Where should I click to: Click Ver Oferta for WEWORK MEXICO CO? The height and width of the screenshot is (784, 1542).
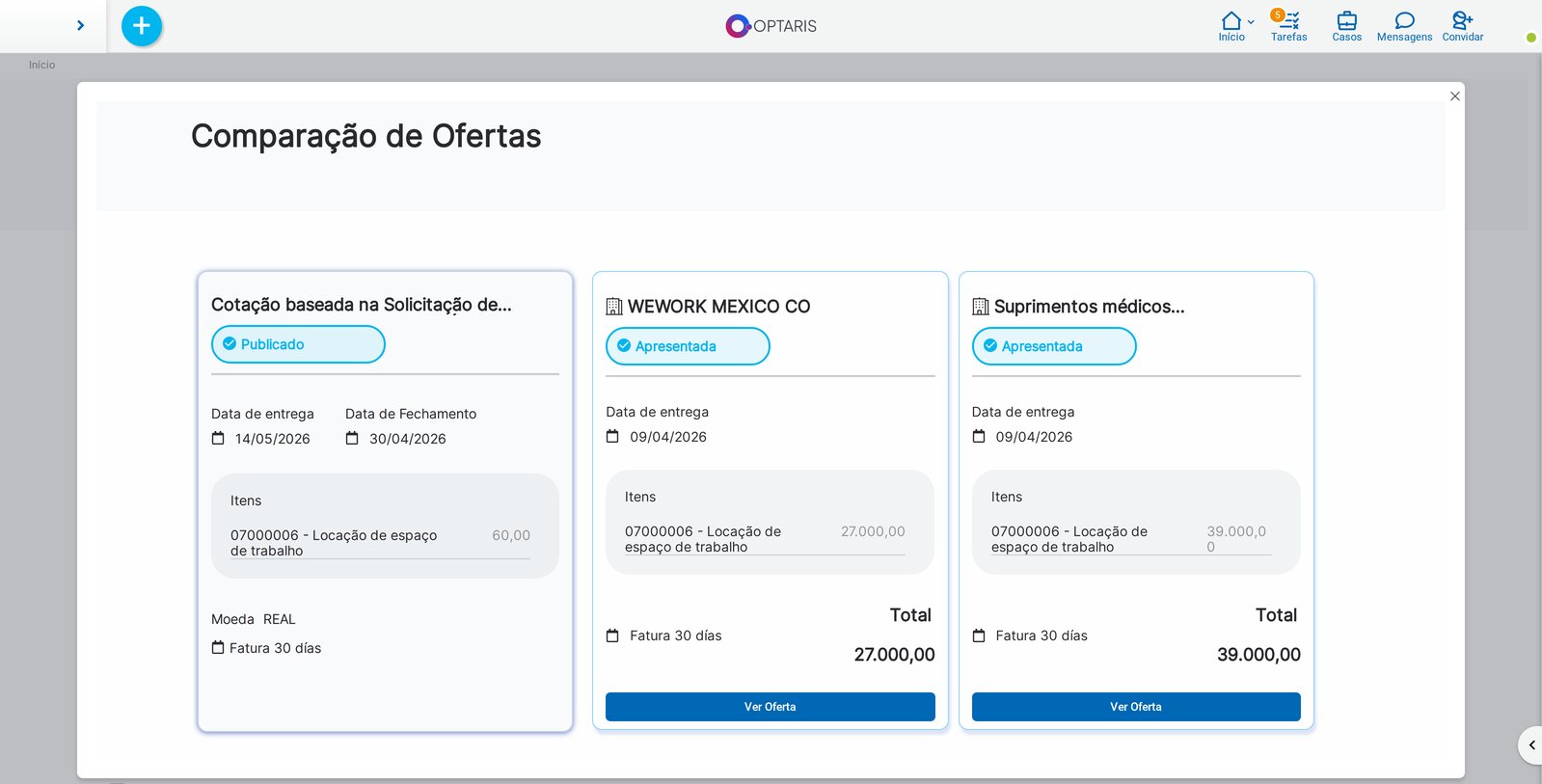pyautogui.click(x=770, y=707)
